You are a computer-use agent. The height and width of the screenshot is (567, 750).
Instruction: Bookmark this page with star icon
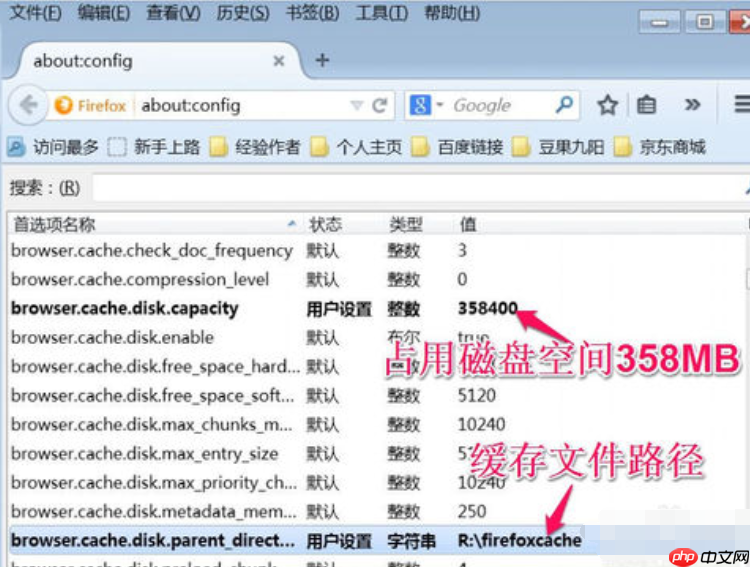coord(607,105)
